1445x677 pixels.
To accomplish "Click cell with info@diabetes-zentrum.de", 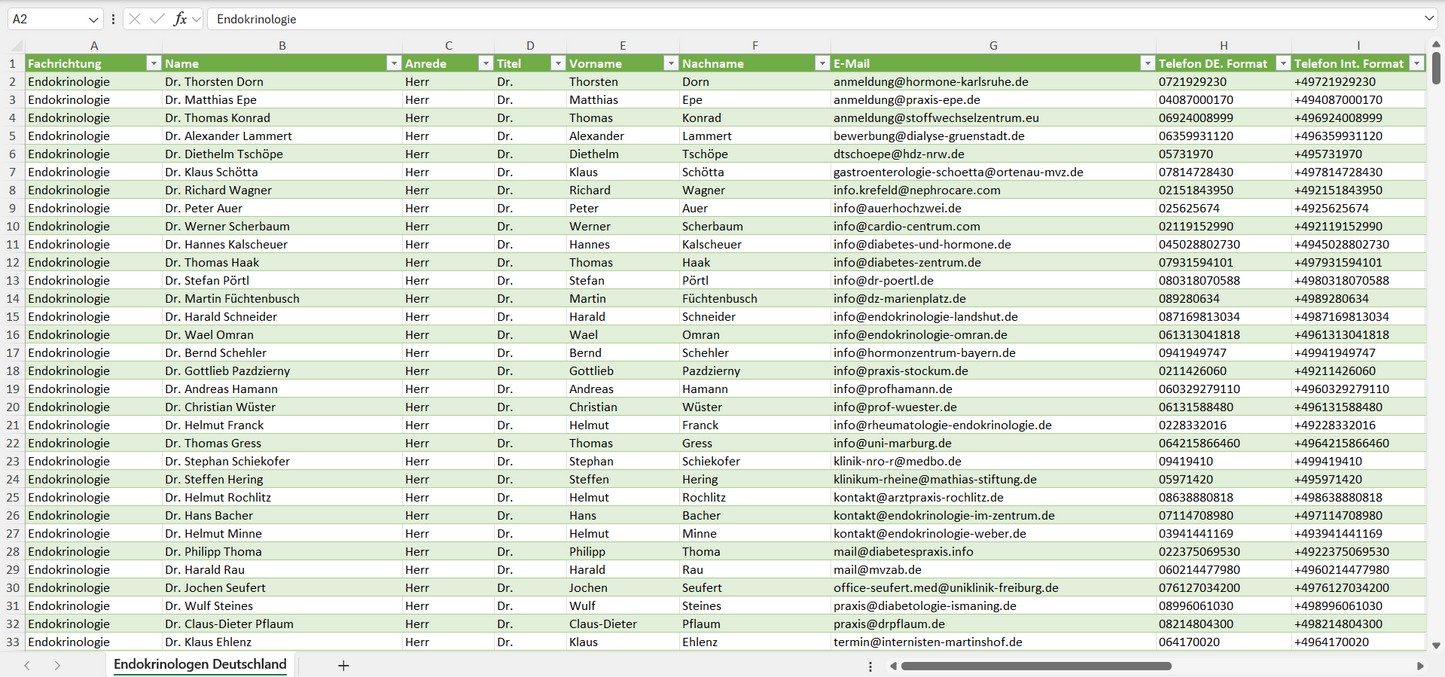I will point(907,263).
